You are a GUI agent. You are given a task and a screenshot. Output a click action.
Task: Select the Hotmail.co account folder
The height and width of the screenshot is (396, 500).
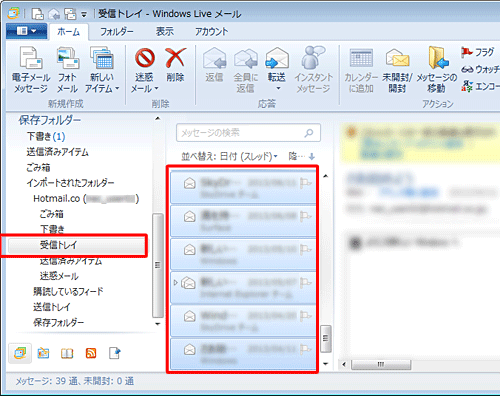point(86,199)
